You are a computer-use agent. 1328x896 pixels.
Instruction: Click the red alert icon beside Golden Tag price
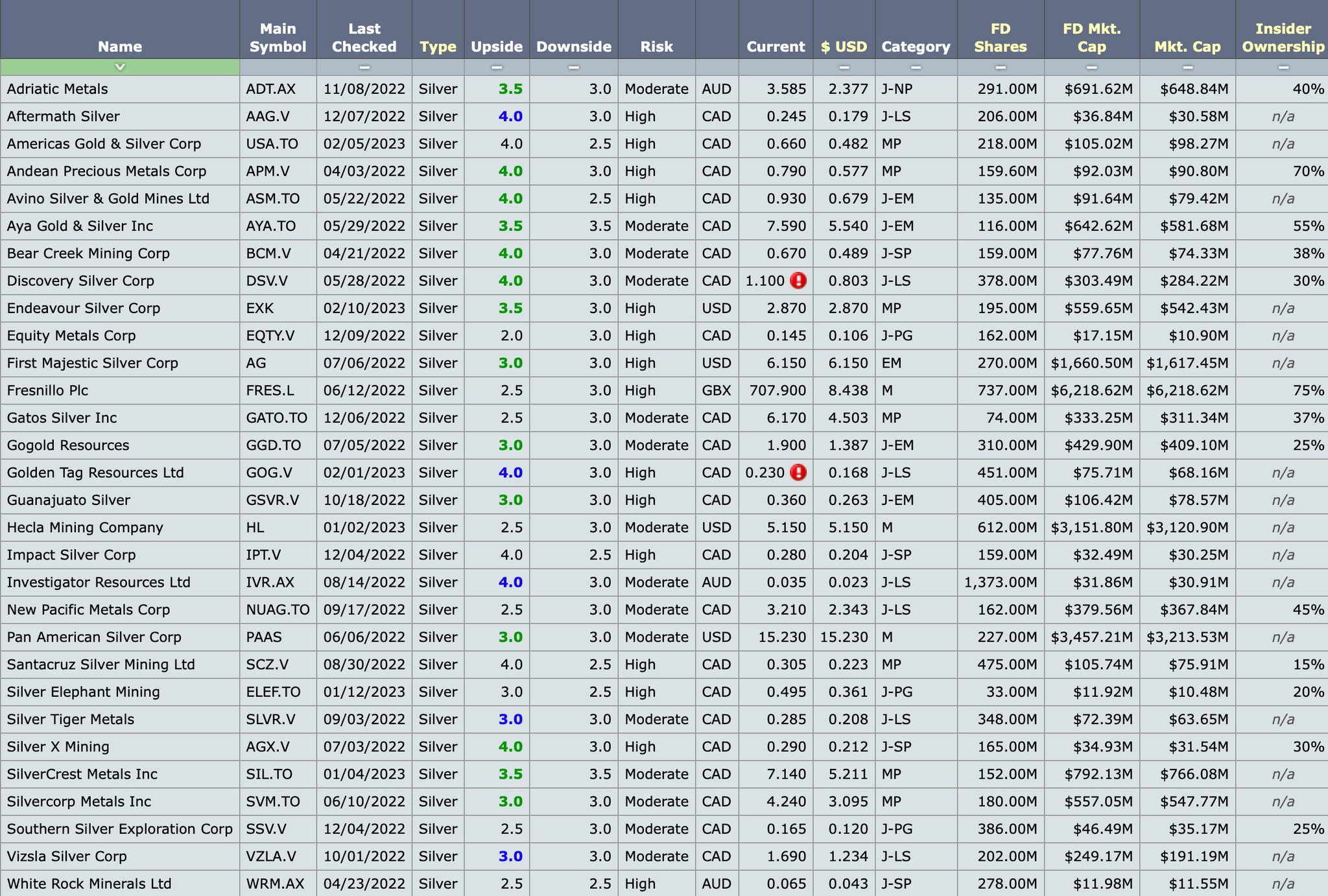(x=798, y=473)
